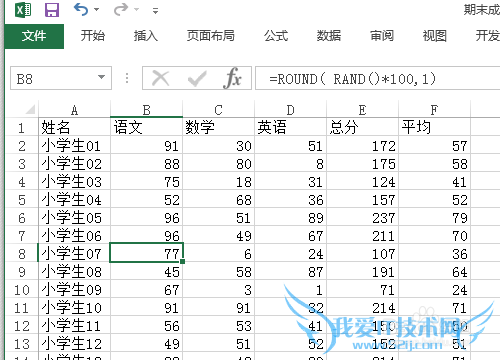The image size is (500, 360).
Task: Open the 公式 ribbon tab
Action: pyautogui.click(x=276, y=36)
